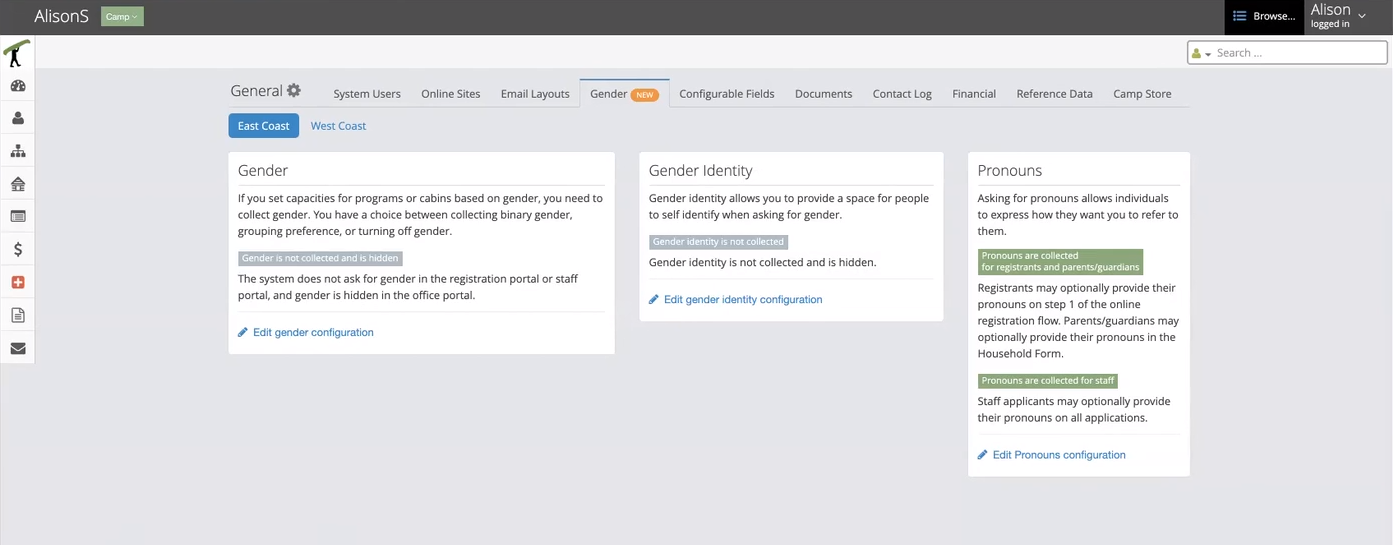Screen dimensions: 1393x545
Task: Switch to the Configurable Fields tab
Action: click(727, 94)
